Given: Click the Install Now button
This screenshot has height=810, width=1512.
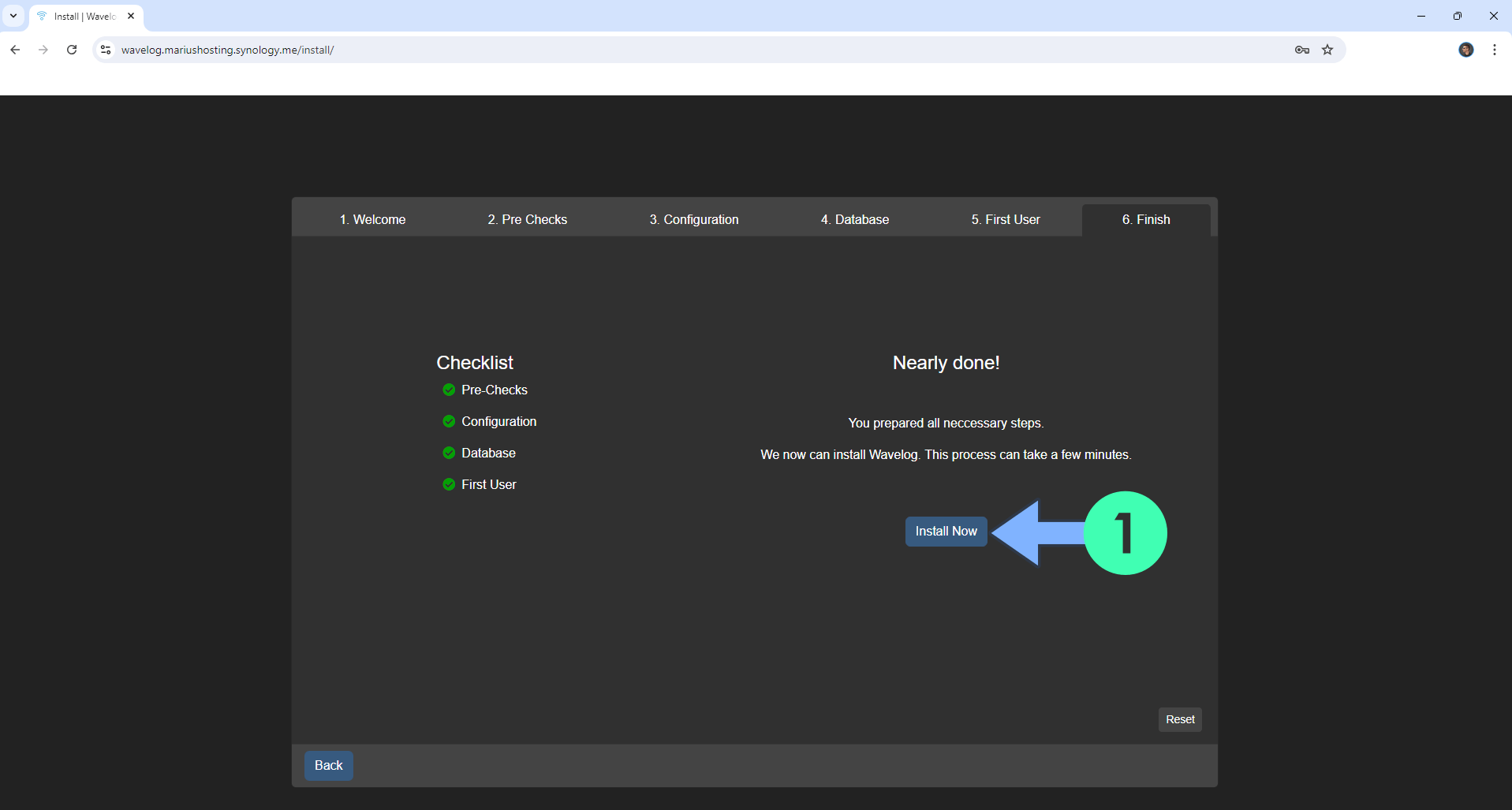Looking at the screenshot, I should (946, 532).
